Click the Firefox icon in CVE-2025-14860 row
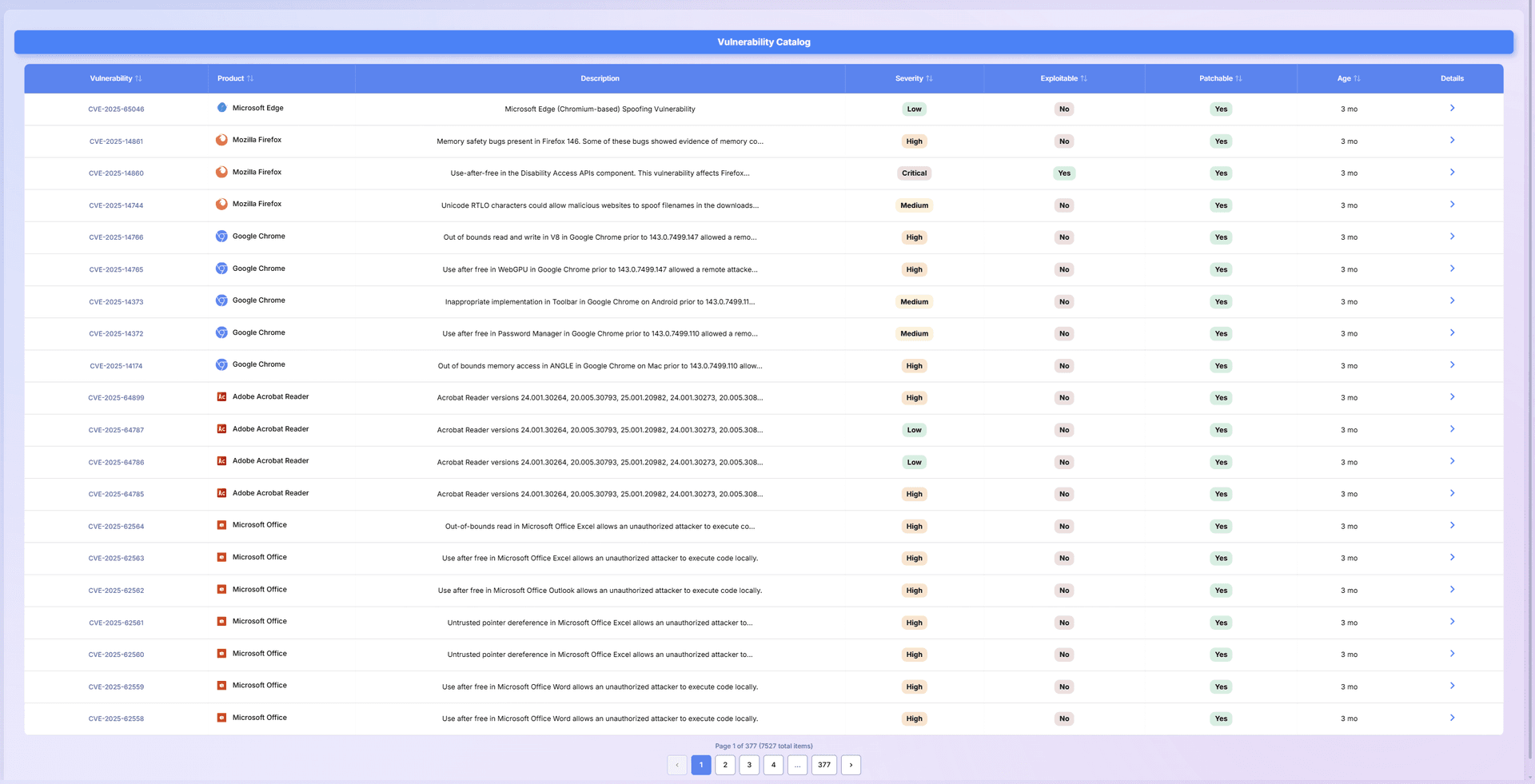 (x=221, y=172)
